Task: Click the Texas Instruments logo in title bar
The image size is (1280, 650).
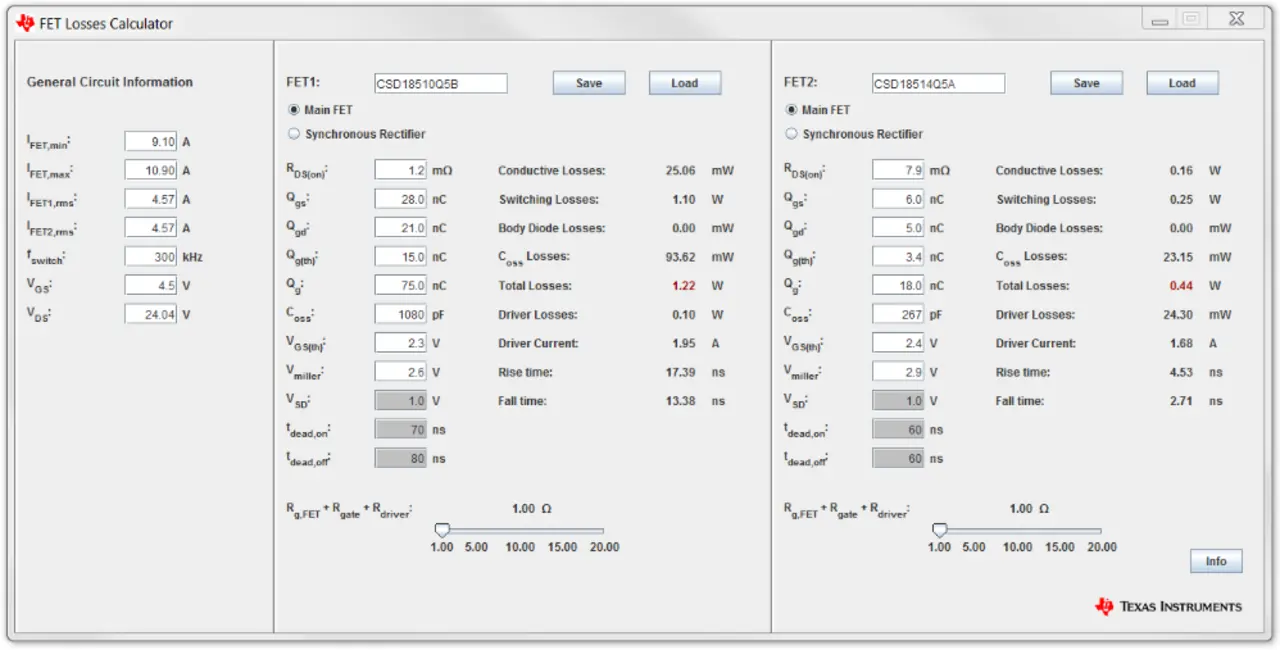Action: click(x=25, y=23)
